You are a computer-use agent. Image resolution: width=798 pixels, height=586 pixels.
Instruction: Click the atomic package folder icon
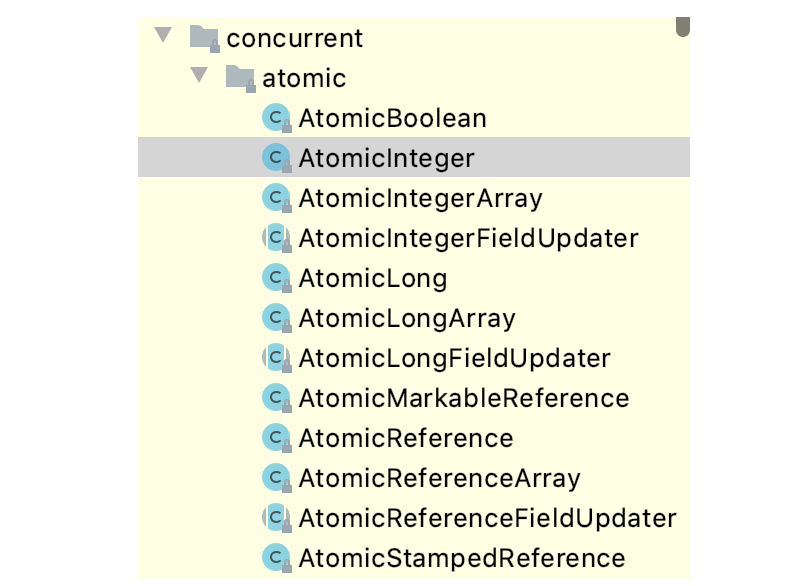[x=240, y=78]
